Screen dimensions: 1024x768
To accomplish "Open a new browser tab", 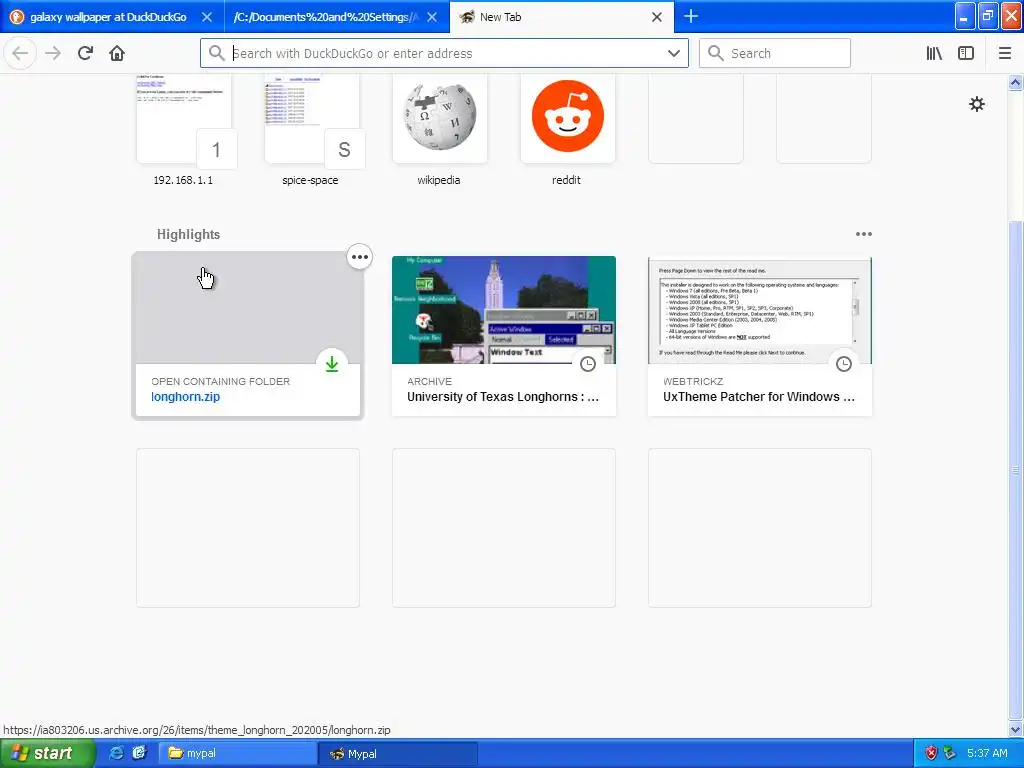I will (x=691, y=16).
